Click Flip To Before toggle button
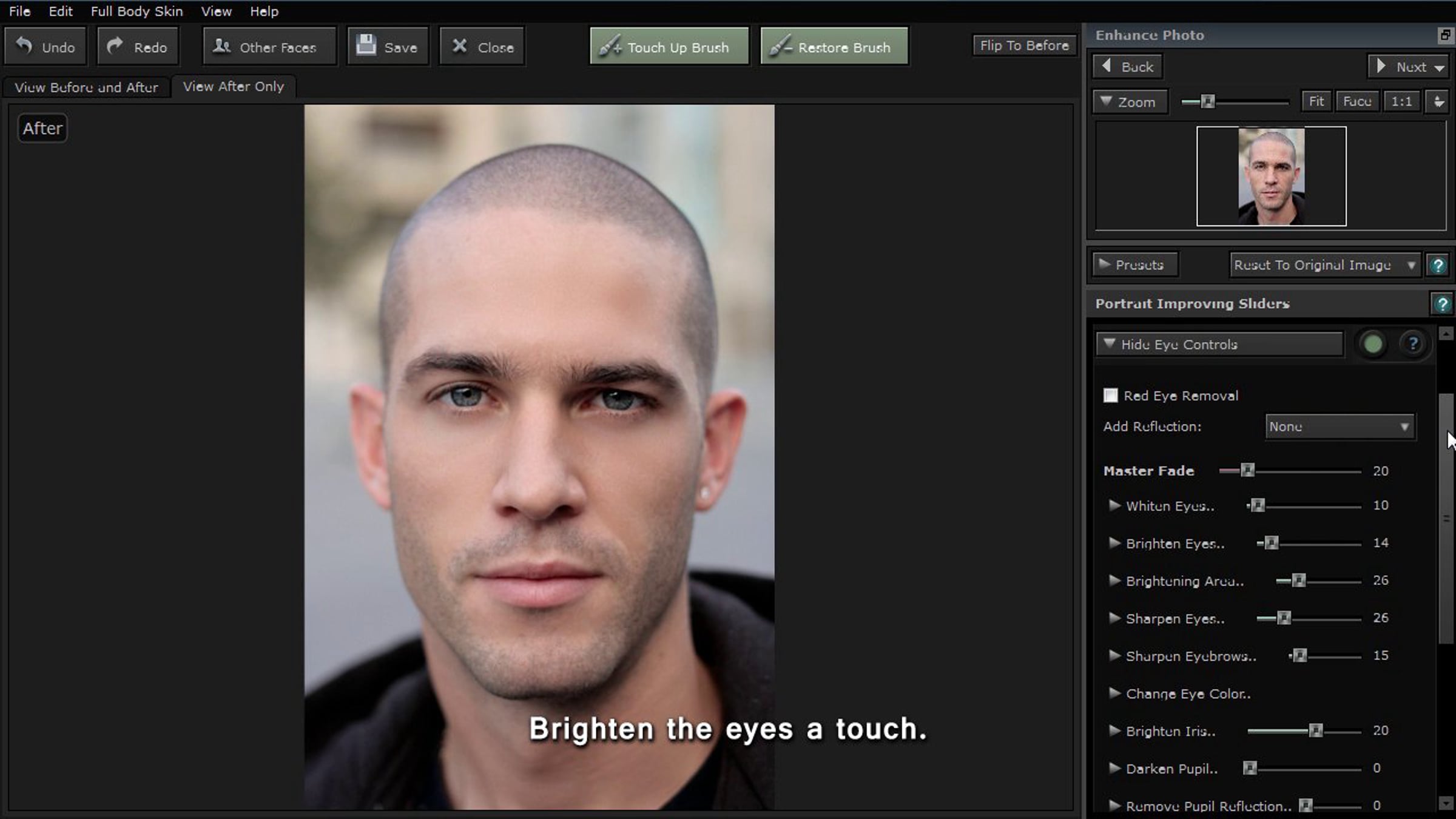This screenshot has height=819, width=1456. pos(1024,45)
